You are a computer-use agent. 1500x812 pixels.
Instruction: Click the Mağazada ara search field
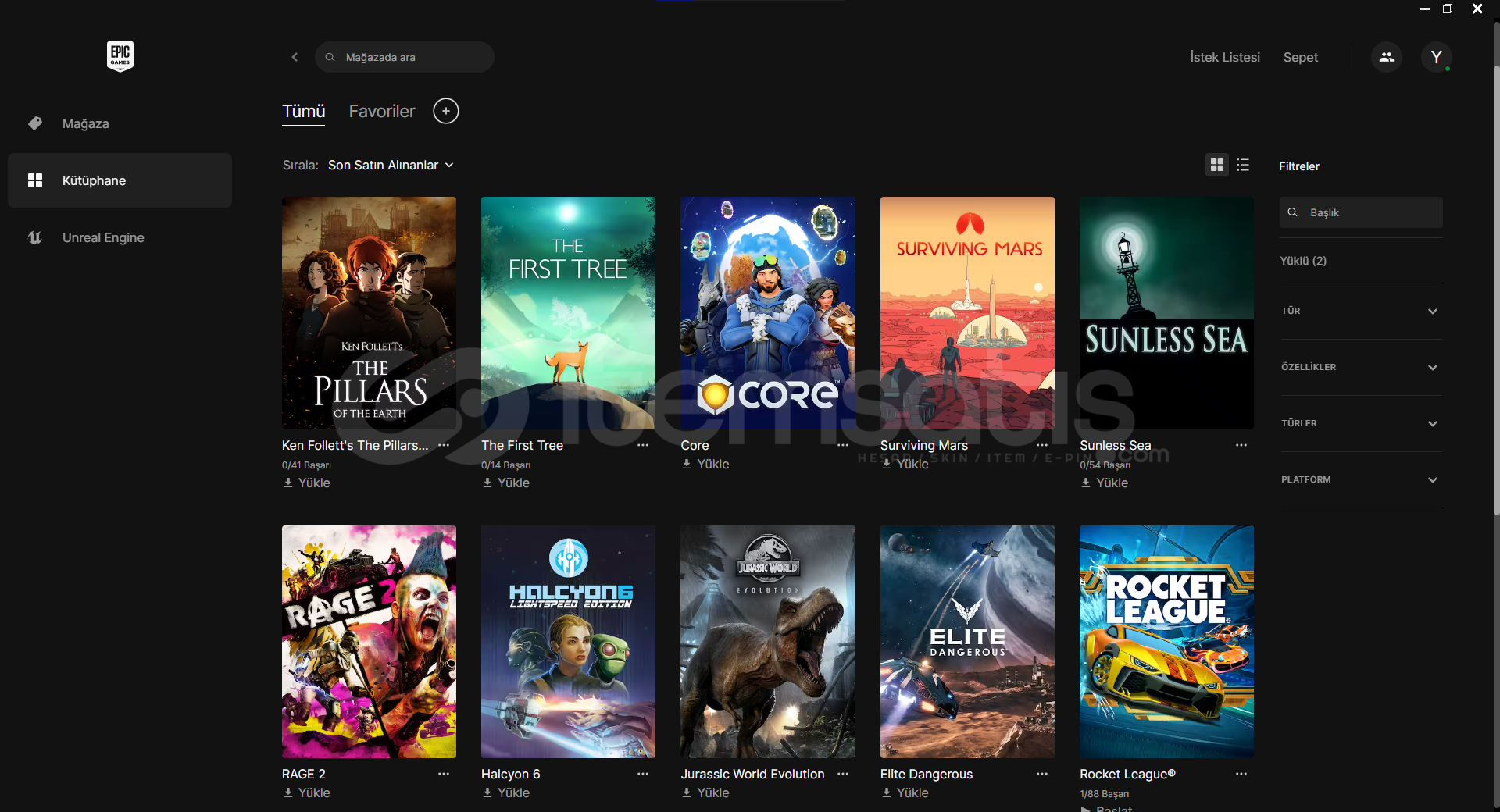point(405,57)
